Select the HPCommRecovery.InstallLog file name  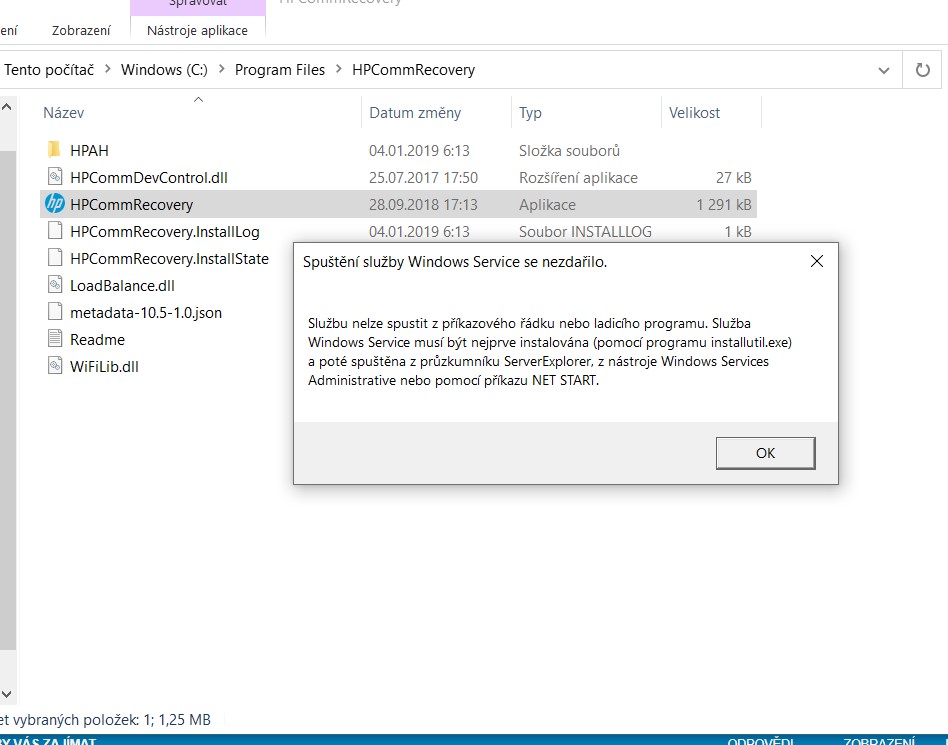coord(164,232)
